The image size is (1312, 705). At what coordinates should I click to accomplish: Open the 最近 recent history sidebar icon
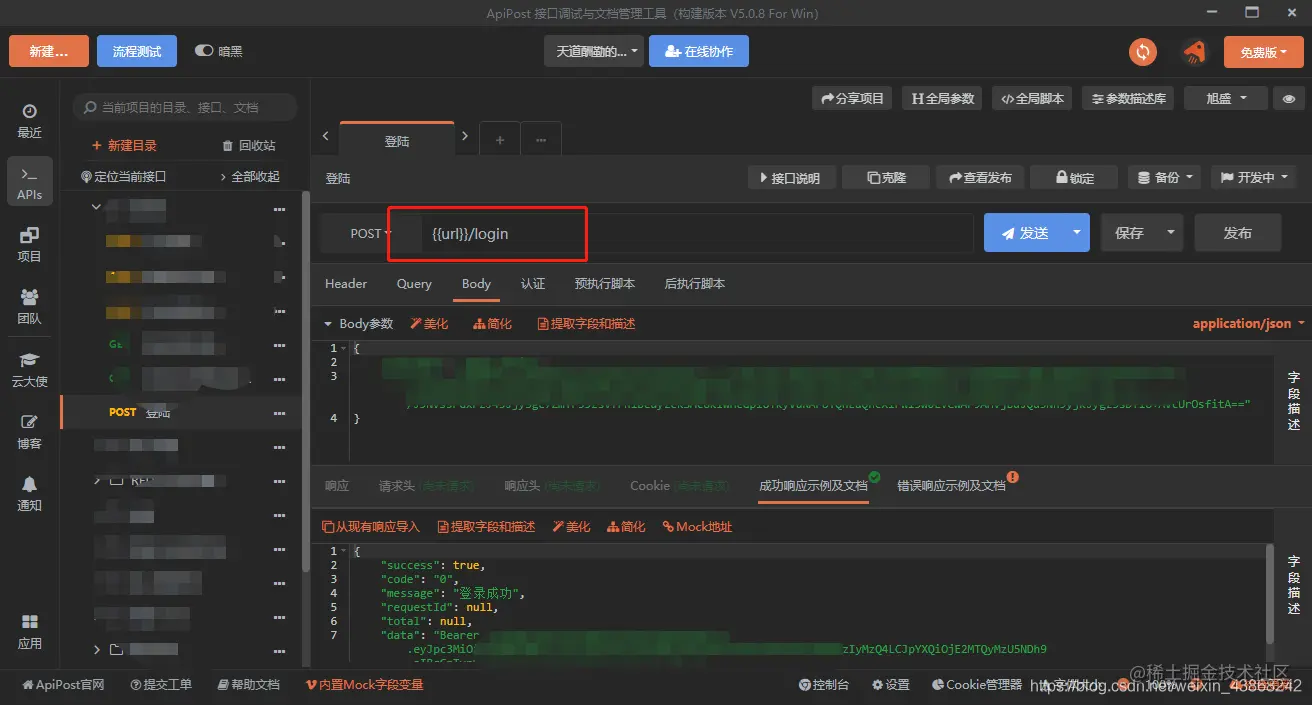29,120
